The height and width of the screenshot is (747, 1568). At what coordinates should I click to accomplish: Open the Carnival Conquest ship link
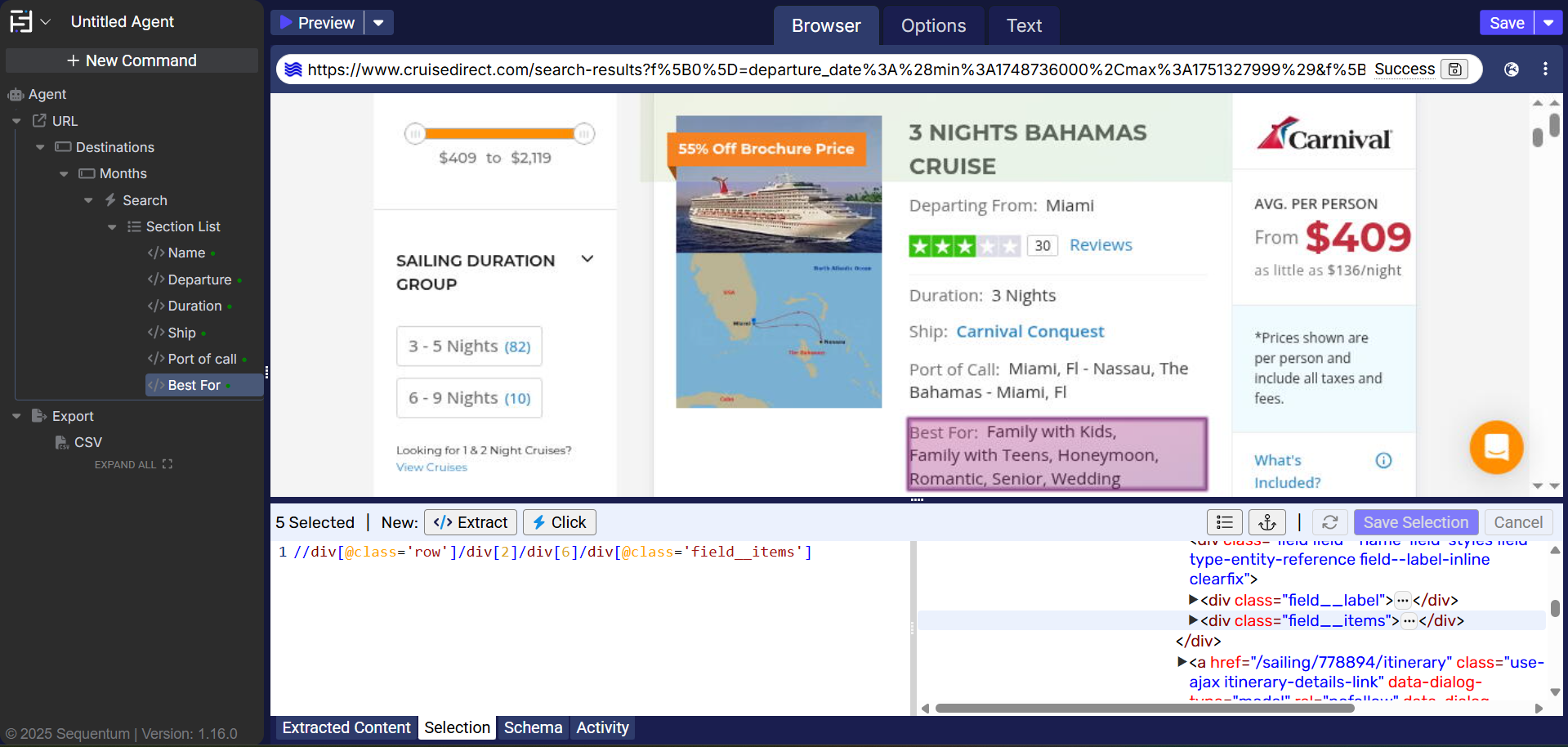1030,332
